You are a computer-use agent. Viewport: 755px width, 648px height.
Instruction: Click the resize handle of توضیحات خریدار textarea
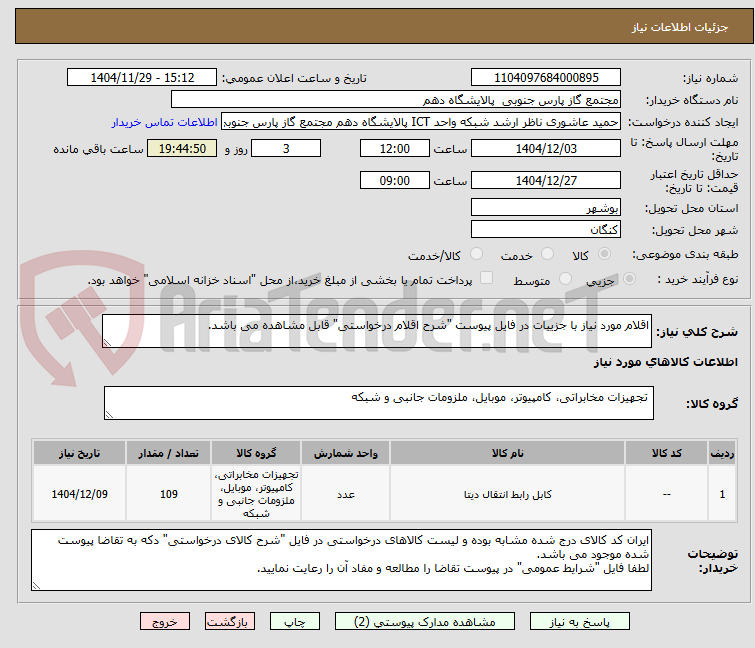pos(36,585)
